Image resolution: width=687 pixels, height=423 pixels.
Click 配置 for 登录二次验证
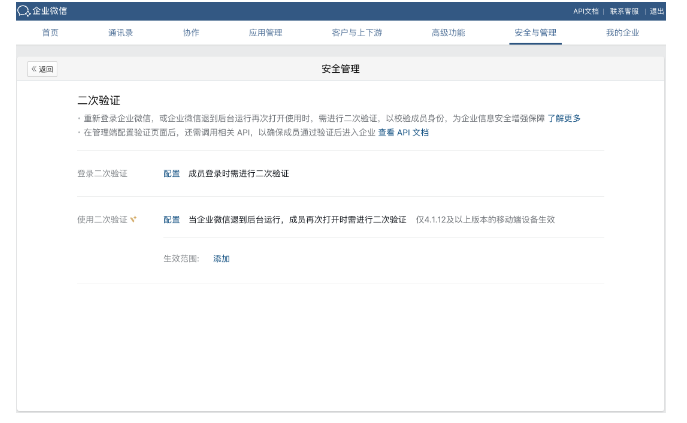172,173
